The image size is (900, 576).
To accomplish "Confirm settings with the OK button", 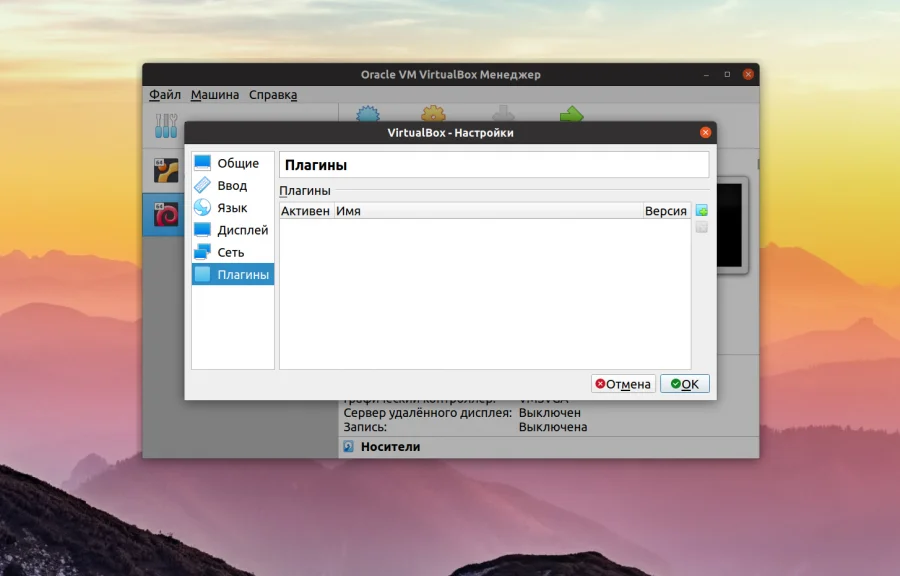I will [x=685, y=383].
